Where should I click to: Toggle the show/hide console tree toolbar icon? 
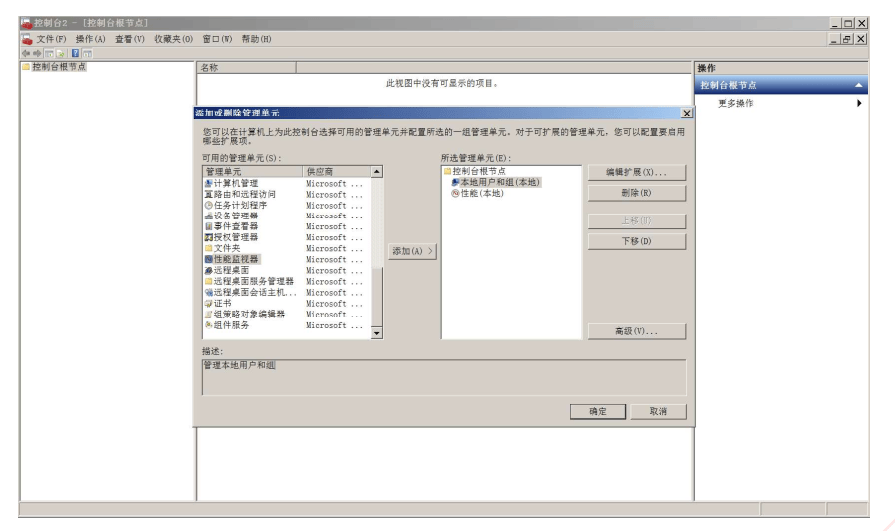[49, 53]
